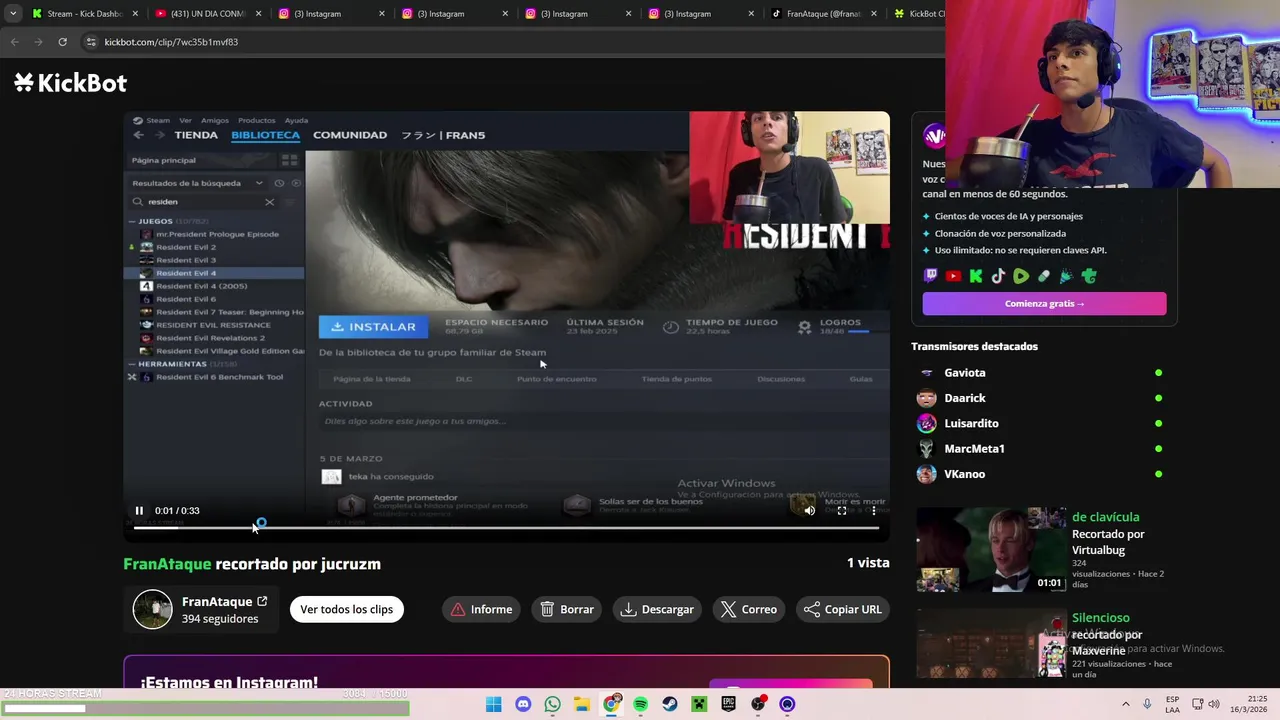Close the YouTube tab
This screenshot has height=720, width=1280.
258,14
